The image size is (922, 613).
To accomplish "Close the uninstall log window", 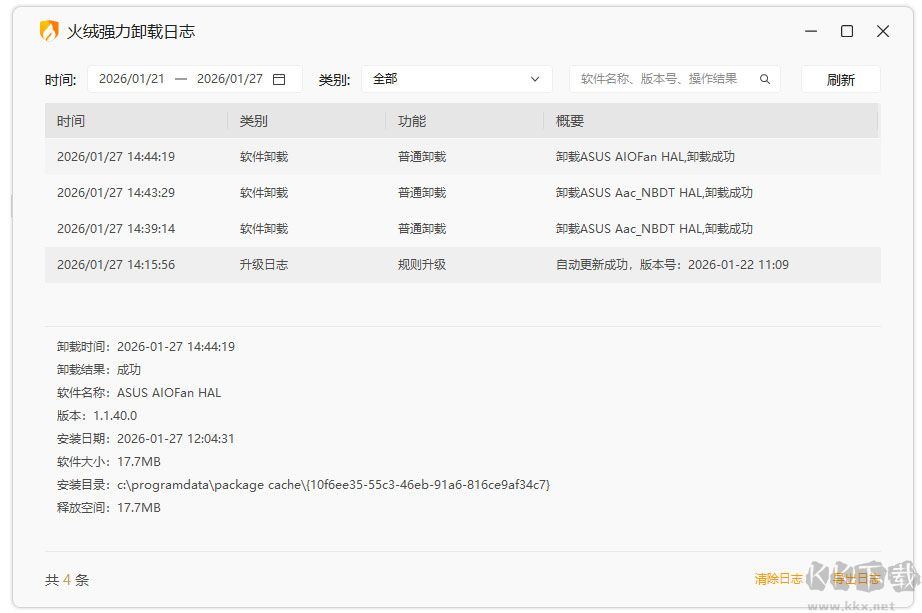I will 883,31.
